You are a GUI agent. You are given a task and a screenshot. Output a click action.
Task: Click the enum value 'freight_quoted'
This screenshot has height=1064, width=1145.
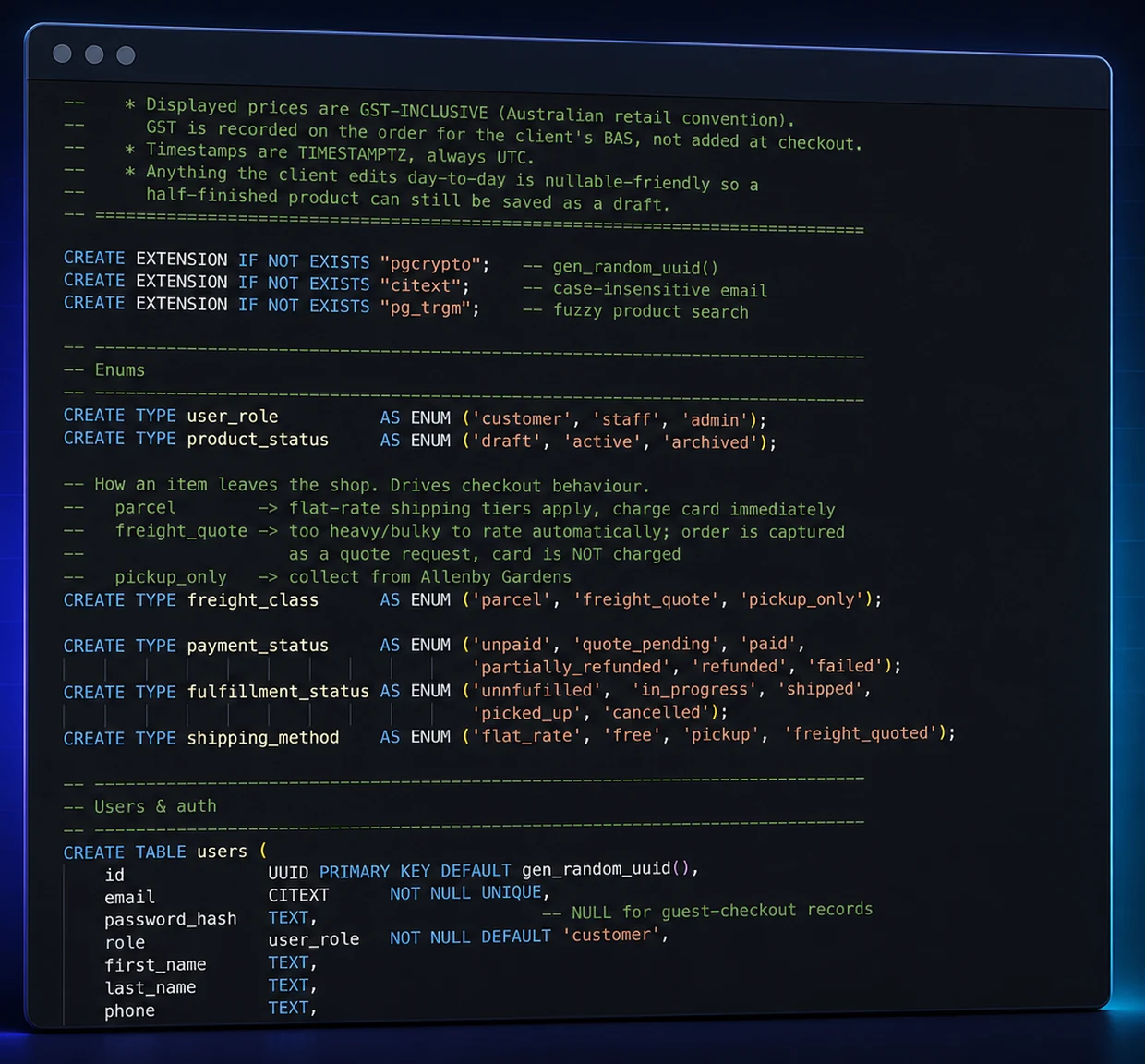[x=861, y=733]
